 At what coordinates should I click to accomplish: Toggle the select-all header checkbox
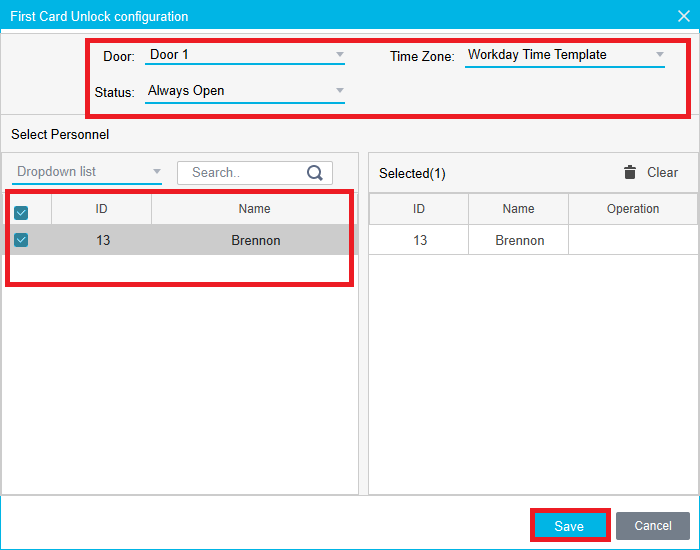21,212
